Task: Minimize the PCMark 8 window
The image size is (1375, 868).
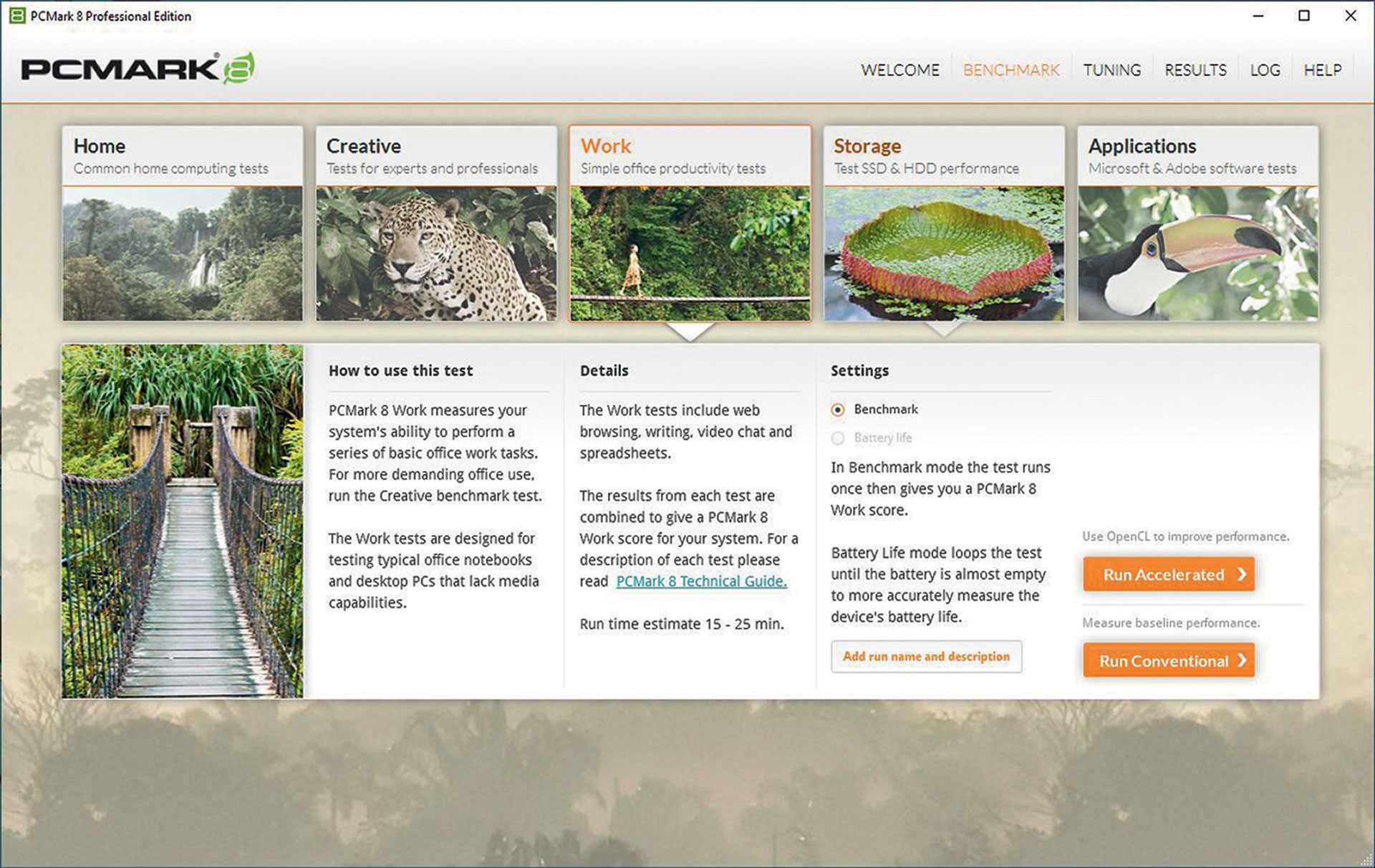Action: tap(1258, 16)
